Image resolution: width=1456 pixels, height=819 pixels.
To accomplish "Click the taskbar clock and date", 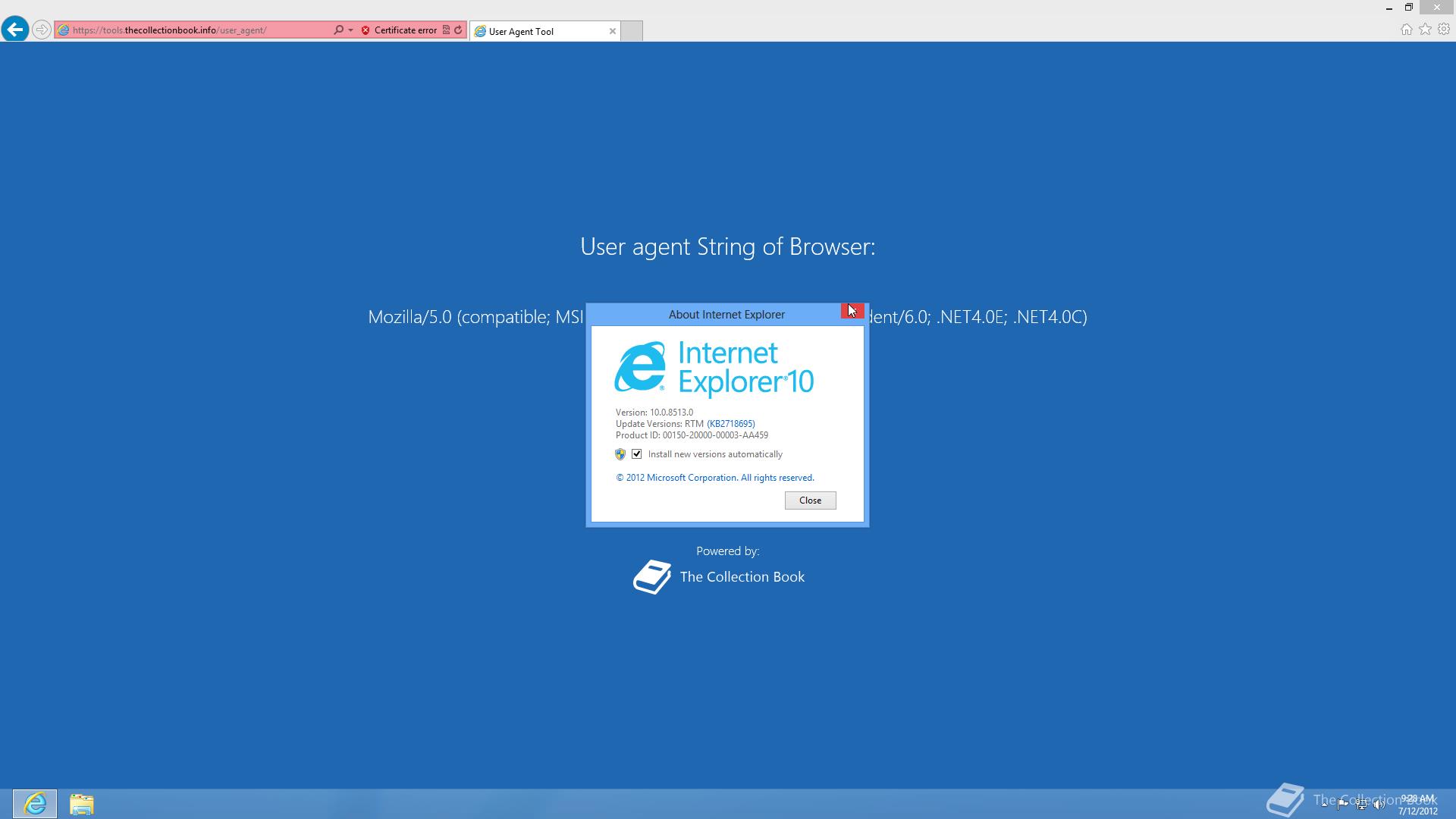I will (1417, 805).
